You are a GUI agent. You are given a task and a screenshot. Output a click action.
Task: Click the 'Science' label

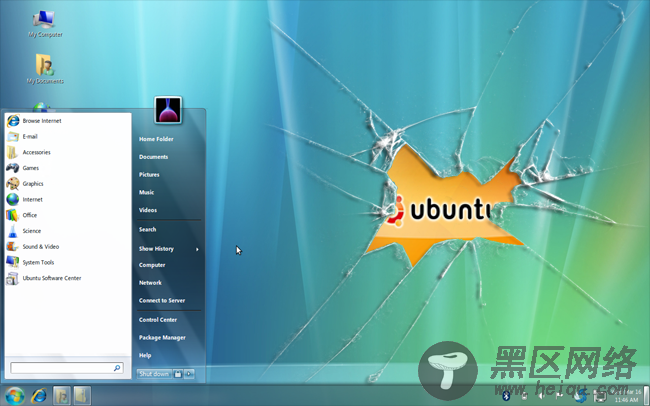click(32, 231)
